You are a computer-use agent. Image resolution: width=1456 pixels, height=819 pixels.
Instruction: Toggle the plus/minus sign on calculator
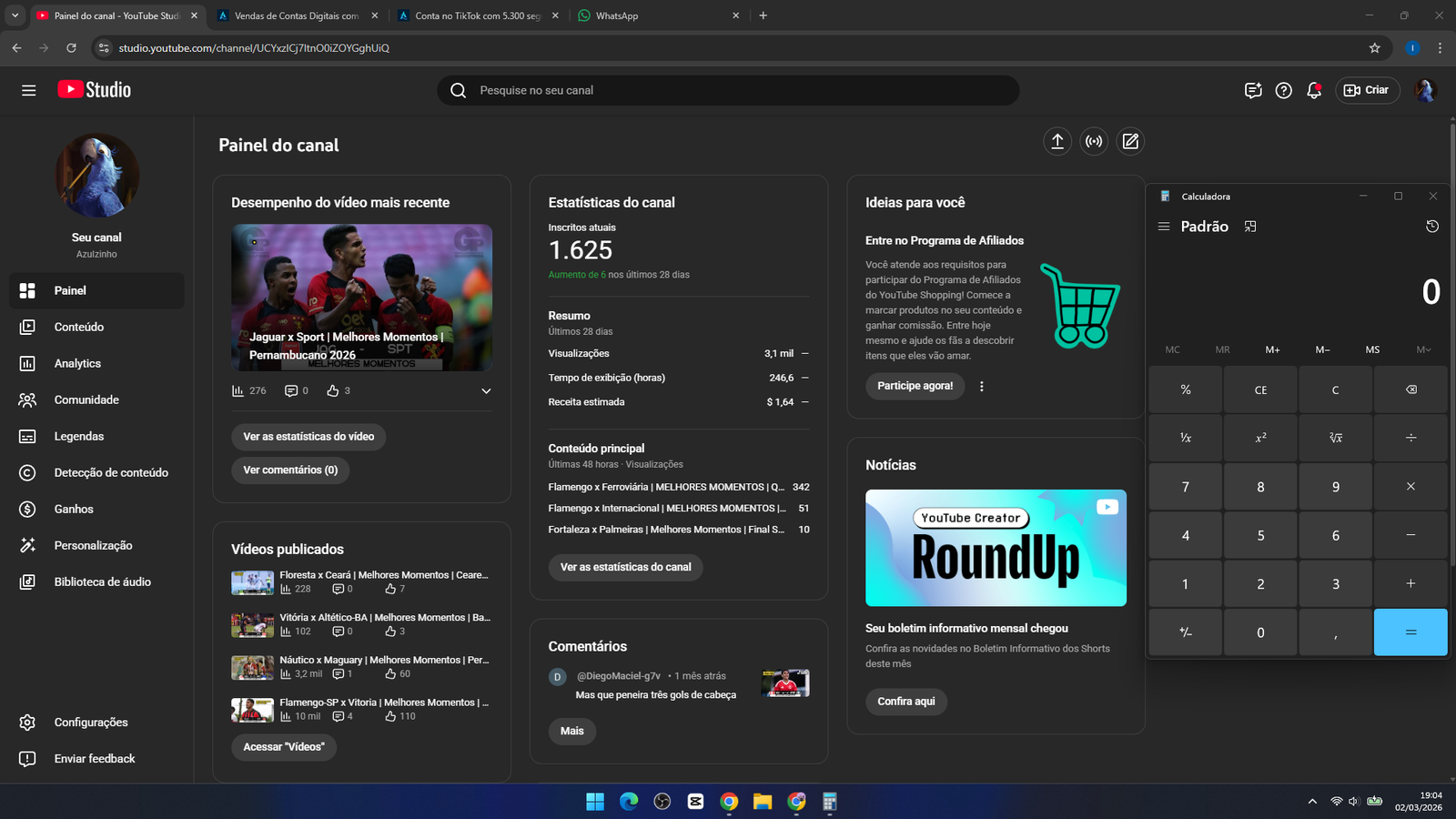(1185, 632)
